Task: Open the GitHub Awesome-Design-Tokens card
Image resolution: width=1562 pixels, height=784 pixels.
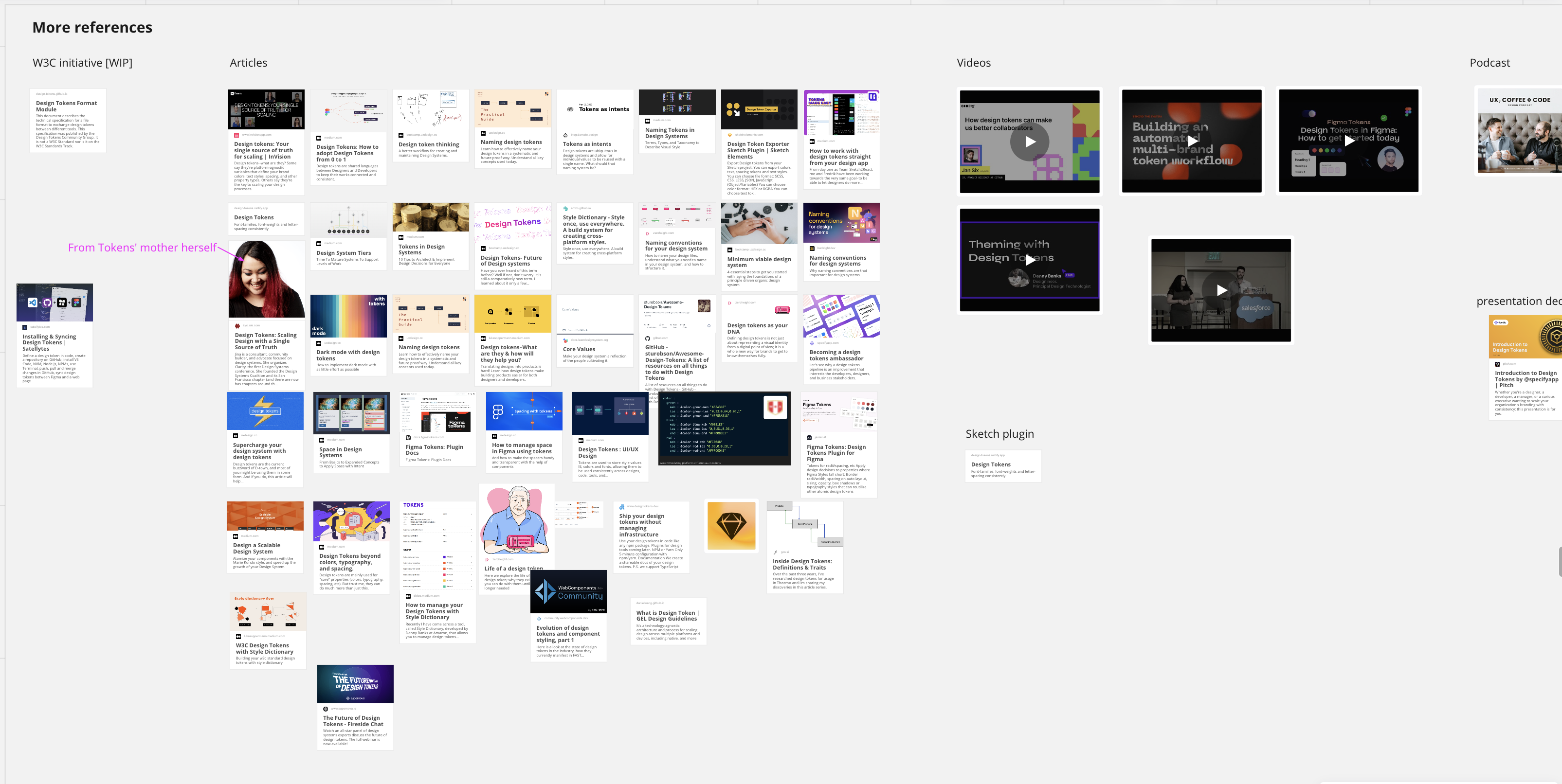Action: (677, 344)
